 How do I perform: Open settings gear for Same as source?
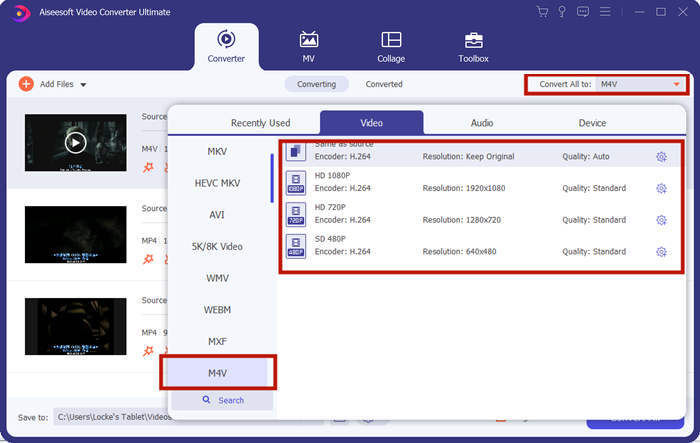[661, 157]
